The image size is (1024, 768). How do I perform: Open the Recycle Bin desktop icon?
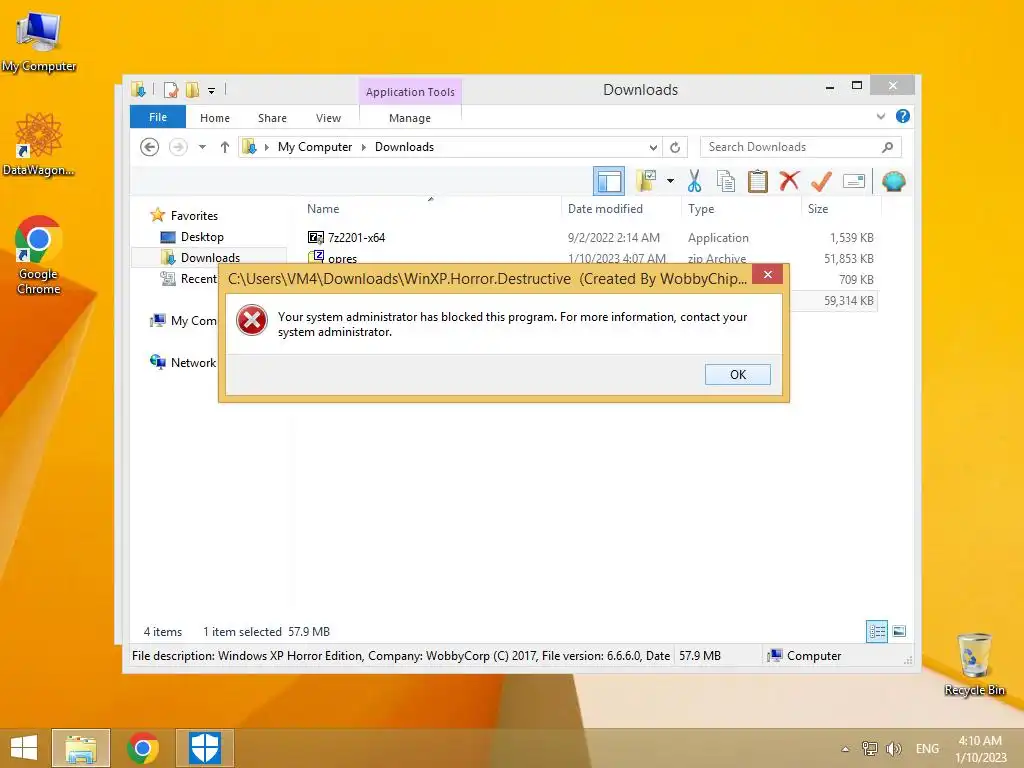click(x=974, y=664)
